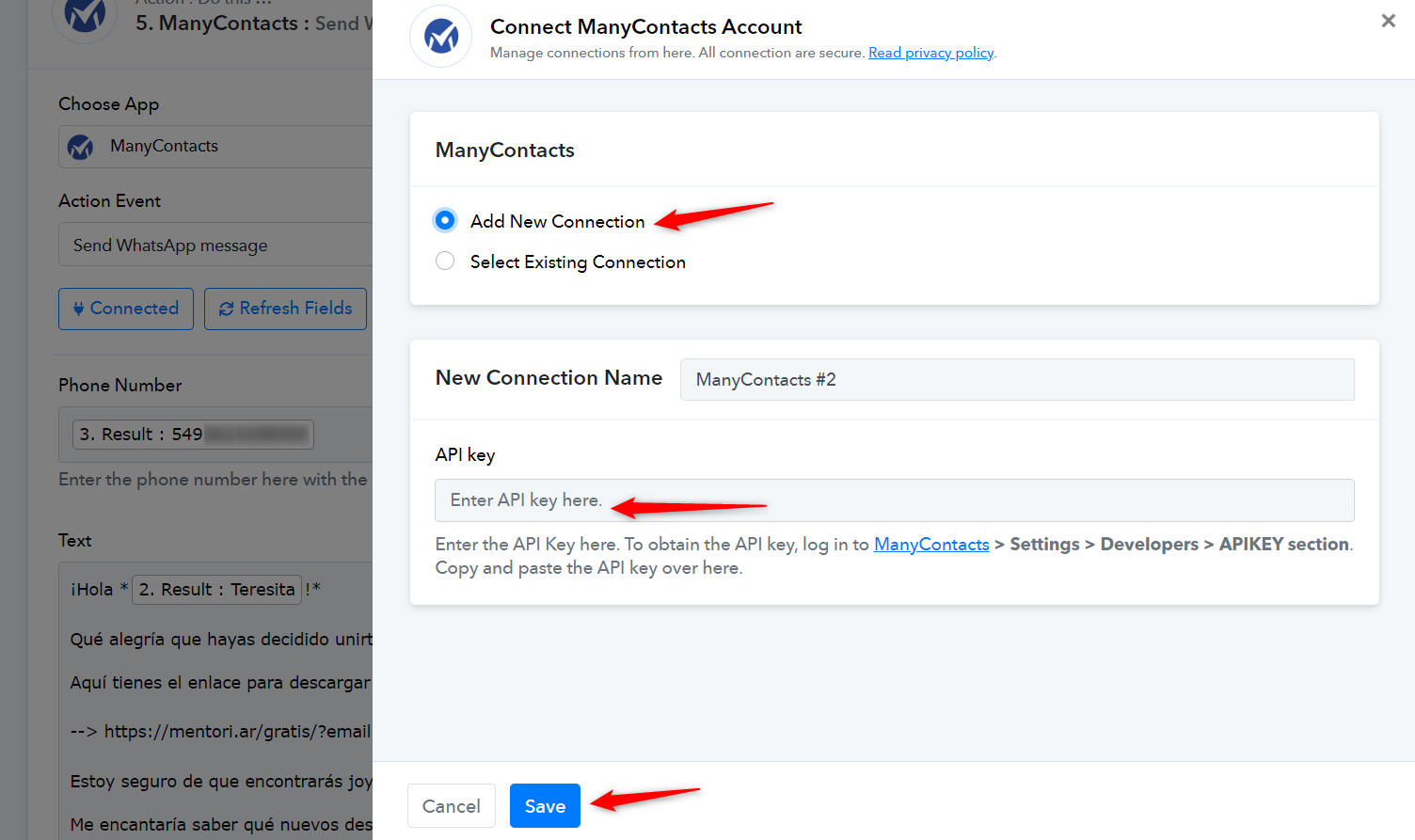This screenshot has height=840, width=1415.
Task: Cancel the connection dialog
Action: 452,806
